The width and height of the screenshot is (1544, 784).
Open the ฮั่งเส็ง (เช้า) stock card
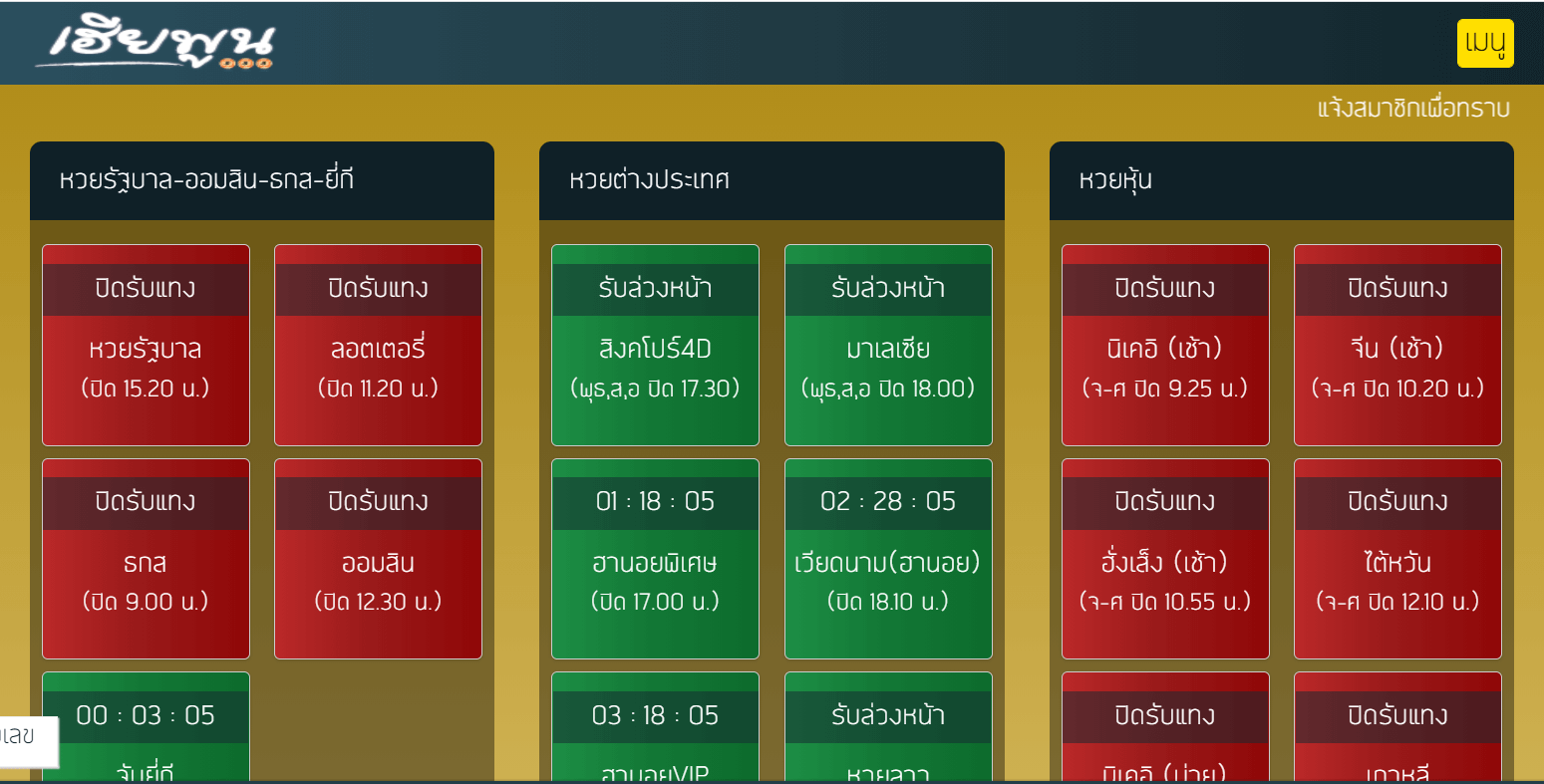(x=1165, y=559)
